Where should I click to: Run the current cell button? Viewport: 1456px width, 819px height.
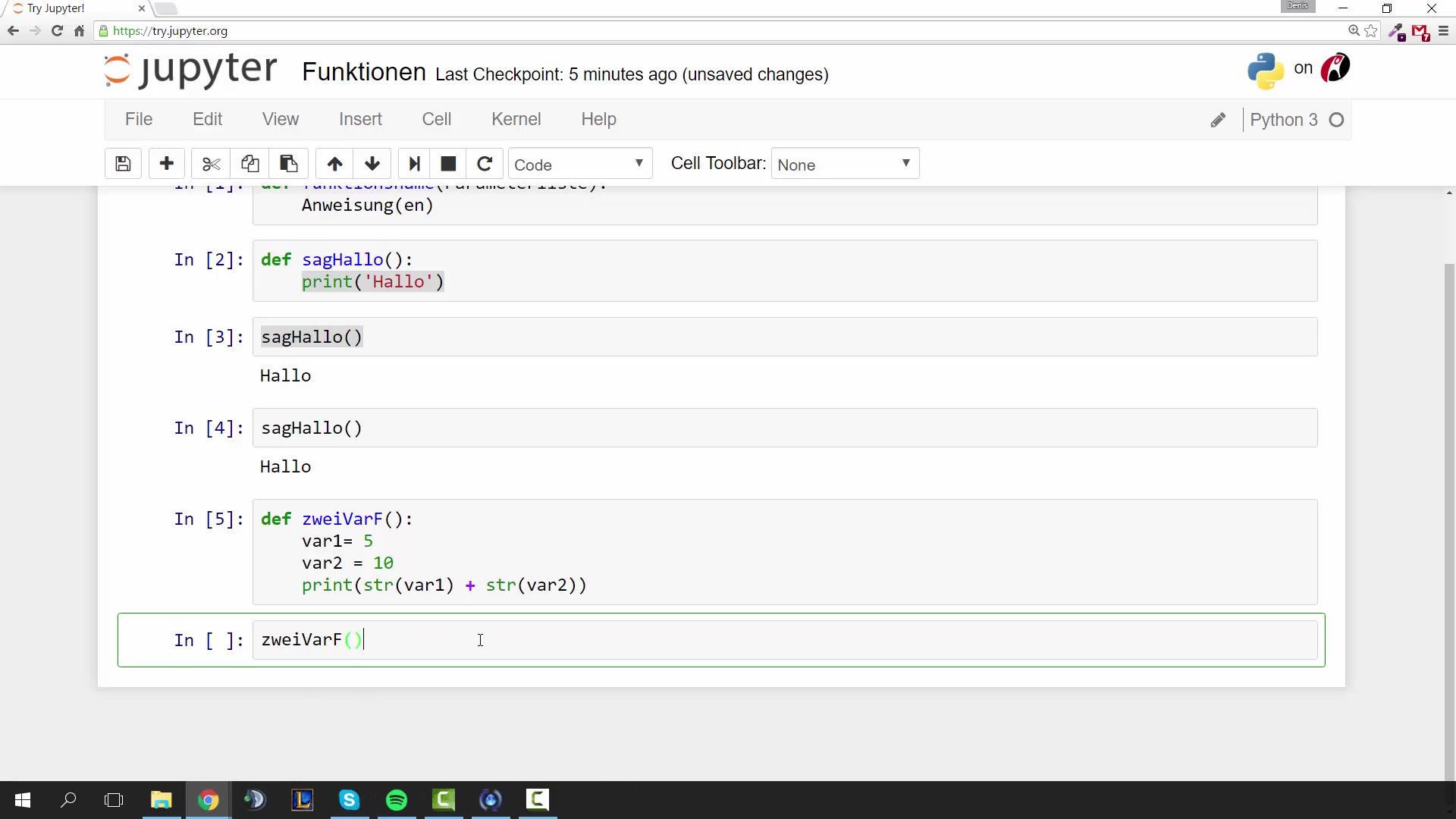pyautogui.click(x=414, y=164)
